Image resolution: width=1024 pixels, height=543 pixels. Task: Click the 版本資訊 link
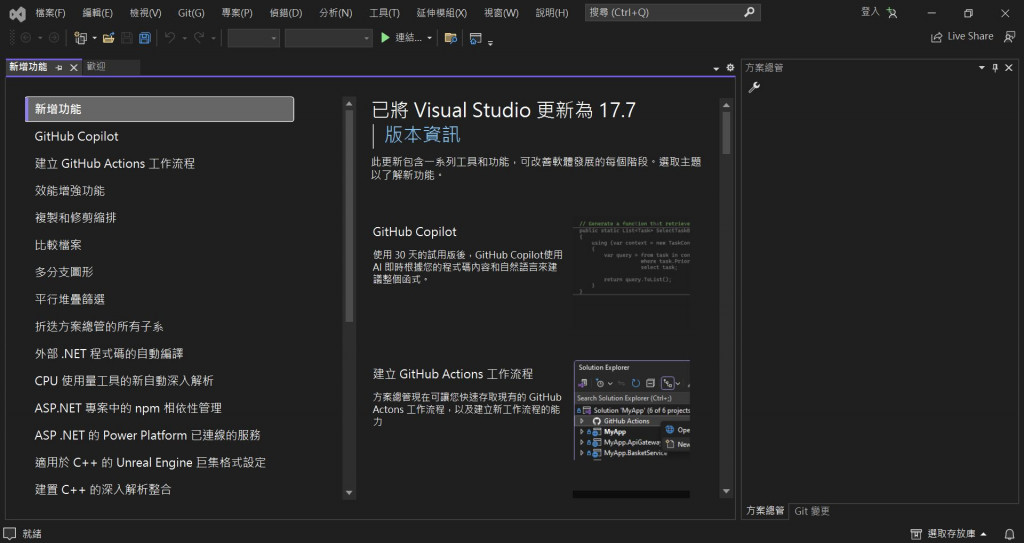pyautogui.click(x=422, y=135)
